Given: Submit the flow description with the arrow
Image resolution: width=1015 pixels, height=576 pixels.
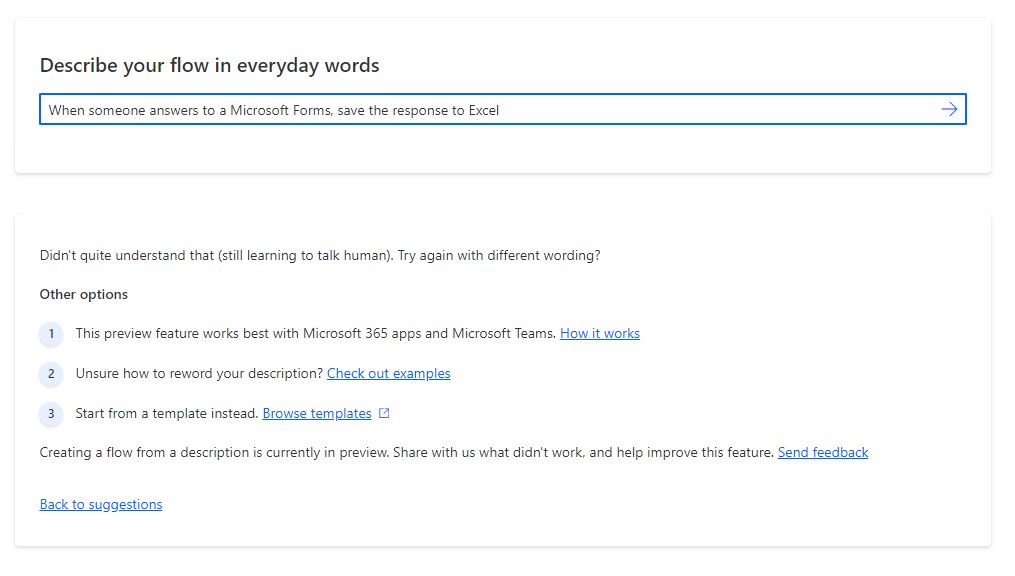Looking at the screenshot, I should (949, 109).
